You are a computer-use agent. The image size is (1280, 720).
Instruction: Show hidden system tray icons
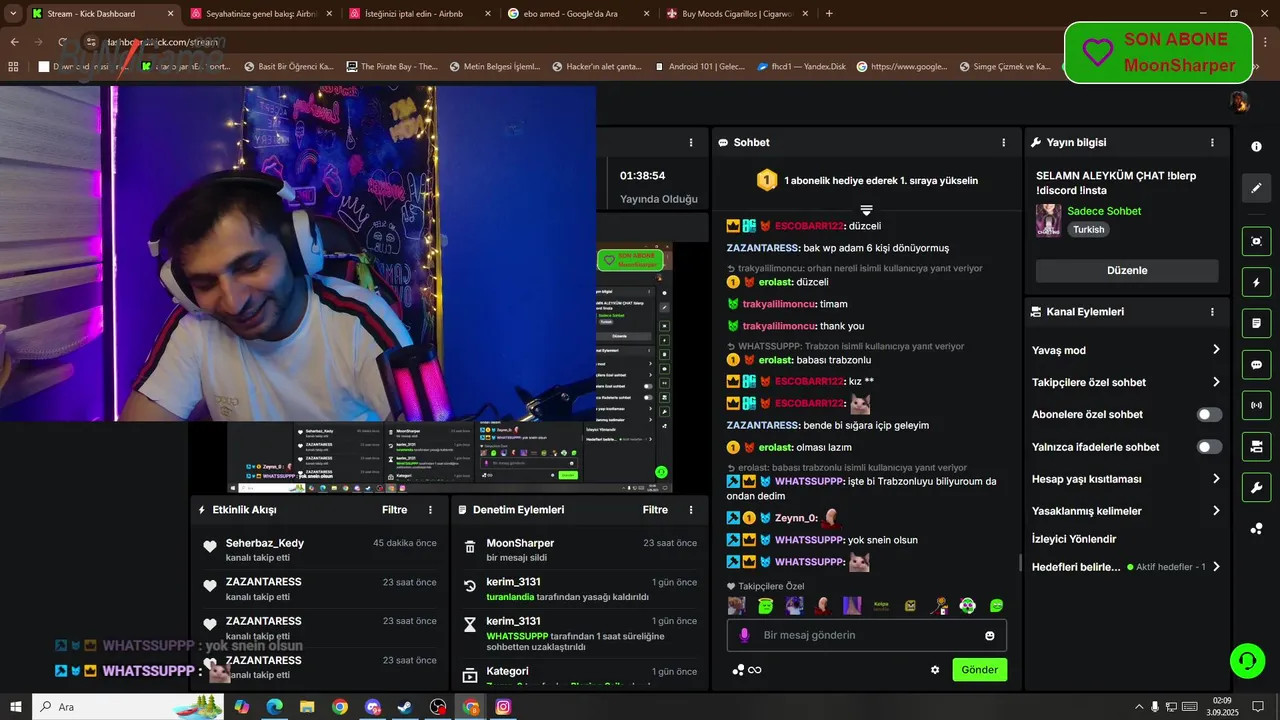pos(1140,707)
